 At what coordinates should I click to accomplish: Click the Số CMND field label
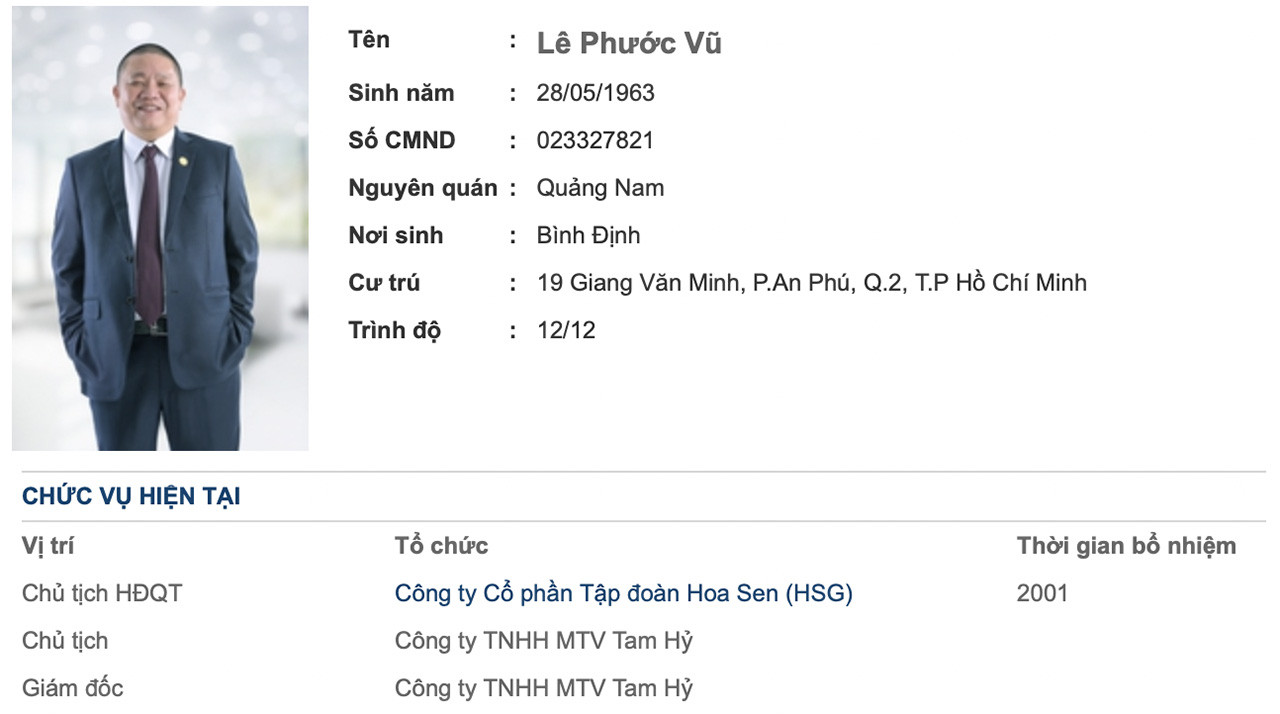coord(401,140)
